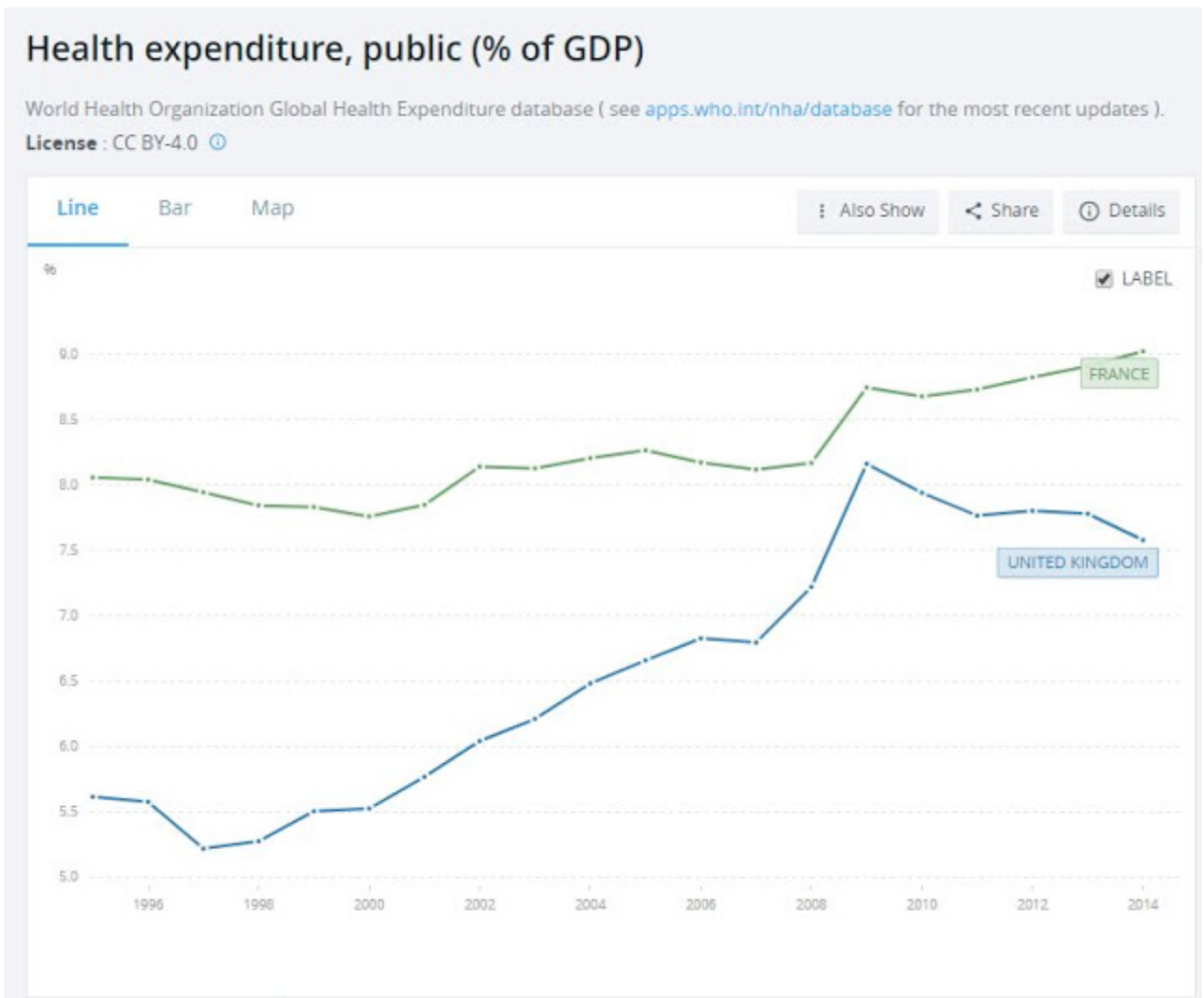Viewport: 1204px width, 998px height.
Task: Click United Kingdom's 1997 lowest data point
Action: pyautogui.click(x=203, y=848)
